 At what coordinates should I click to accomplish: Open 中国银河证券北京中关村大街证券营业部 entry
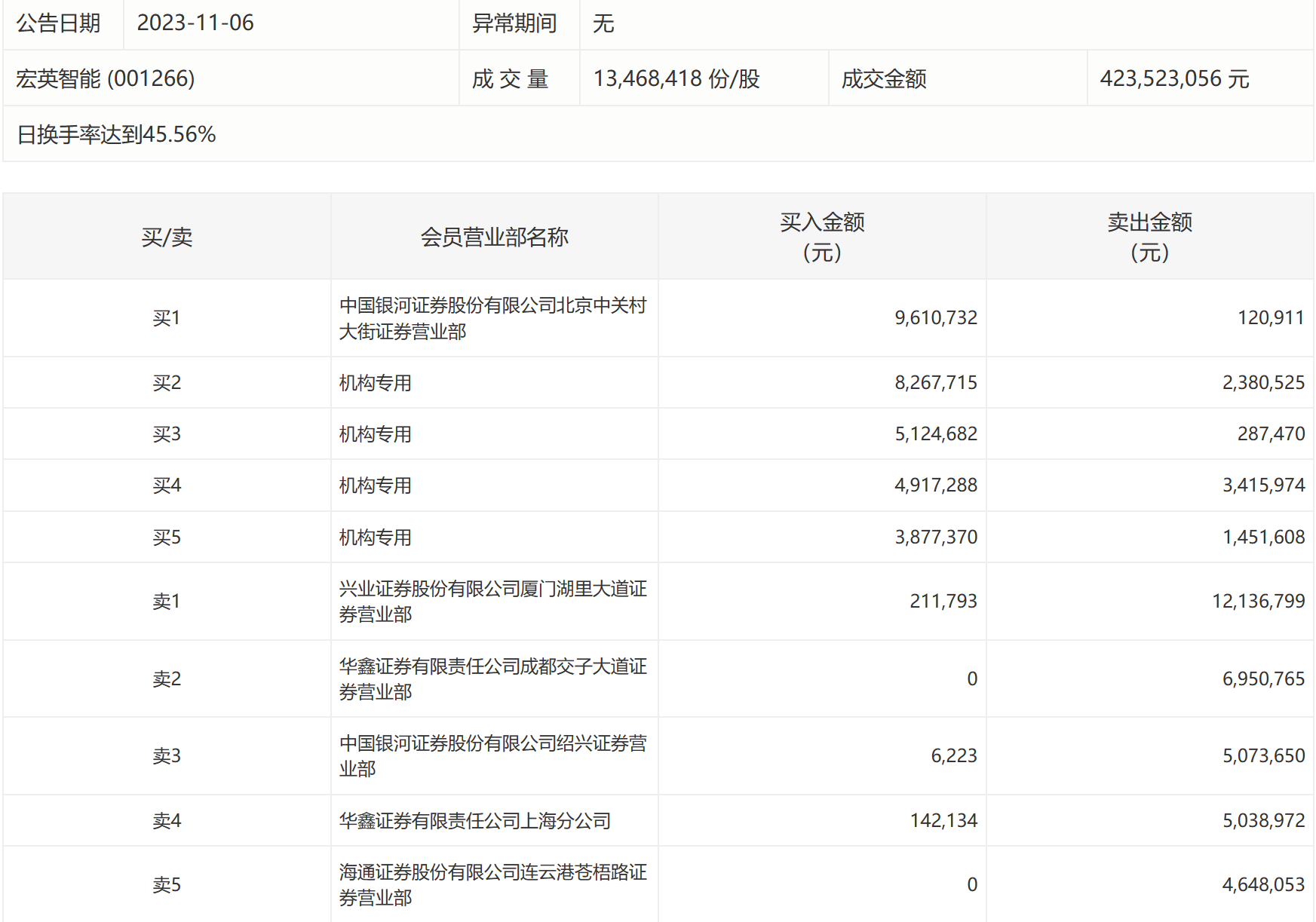pos(492,318)
